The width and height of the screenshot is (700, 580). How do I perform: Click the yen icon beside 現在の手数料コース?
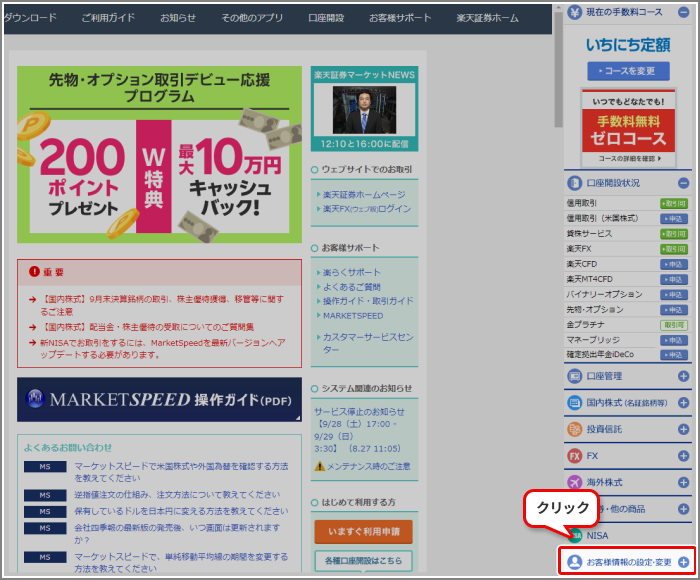574,12
